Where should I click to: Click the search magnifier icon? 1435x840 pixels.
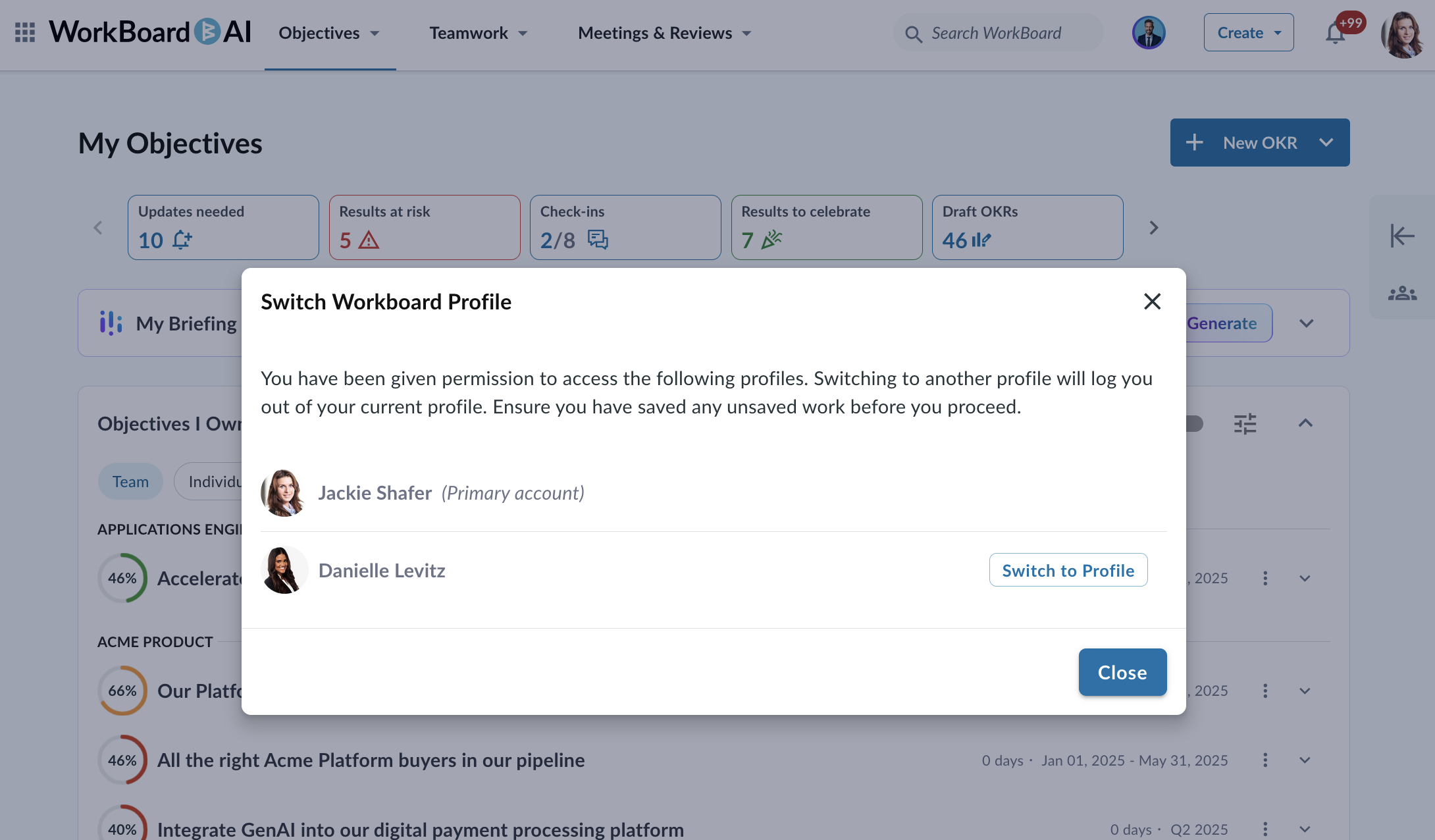914,34
